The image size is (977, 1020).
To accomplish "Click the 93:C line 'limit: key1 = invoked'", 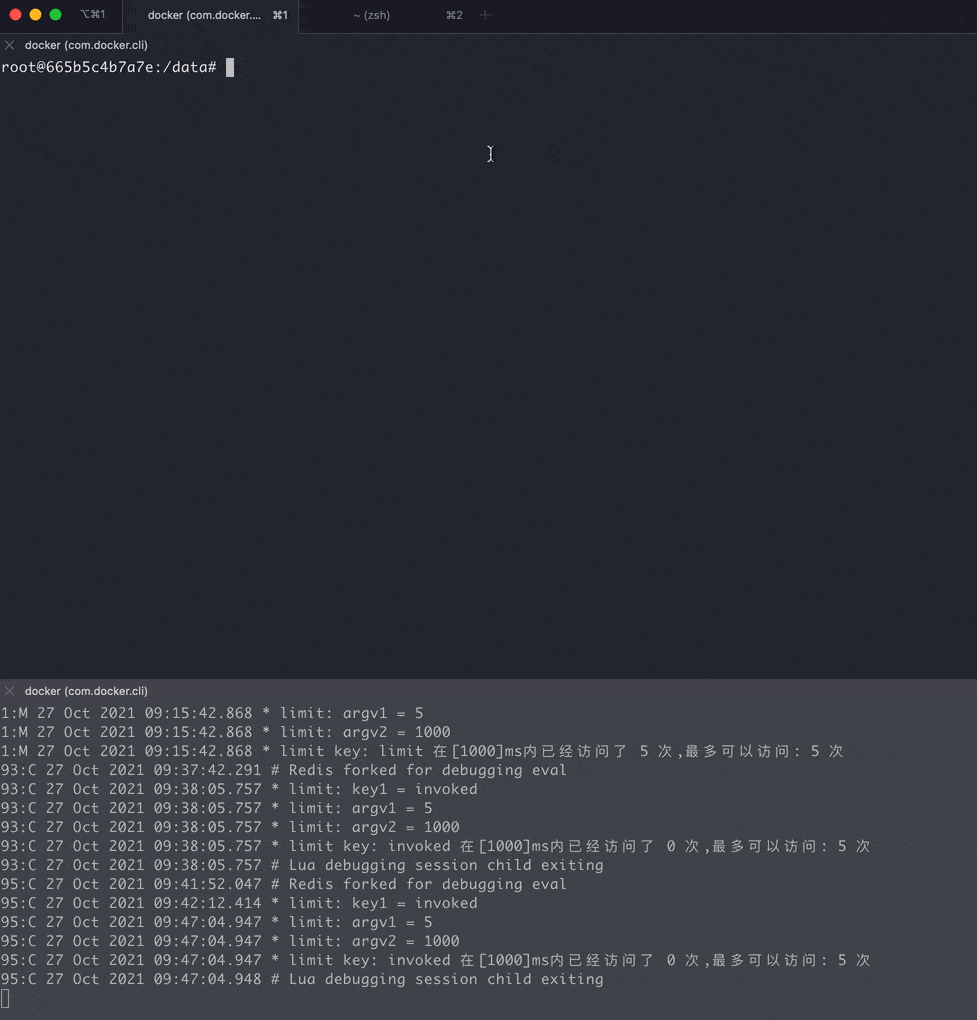I will point(239,789).
